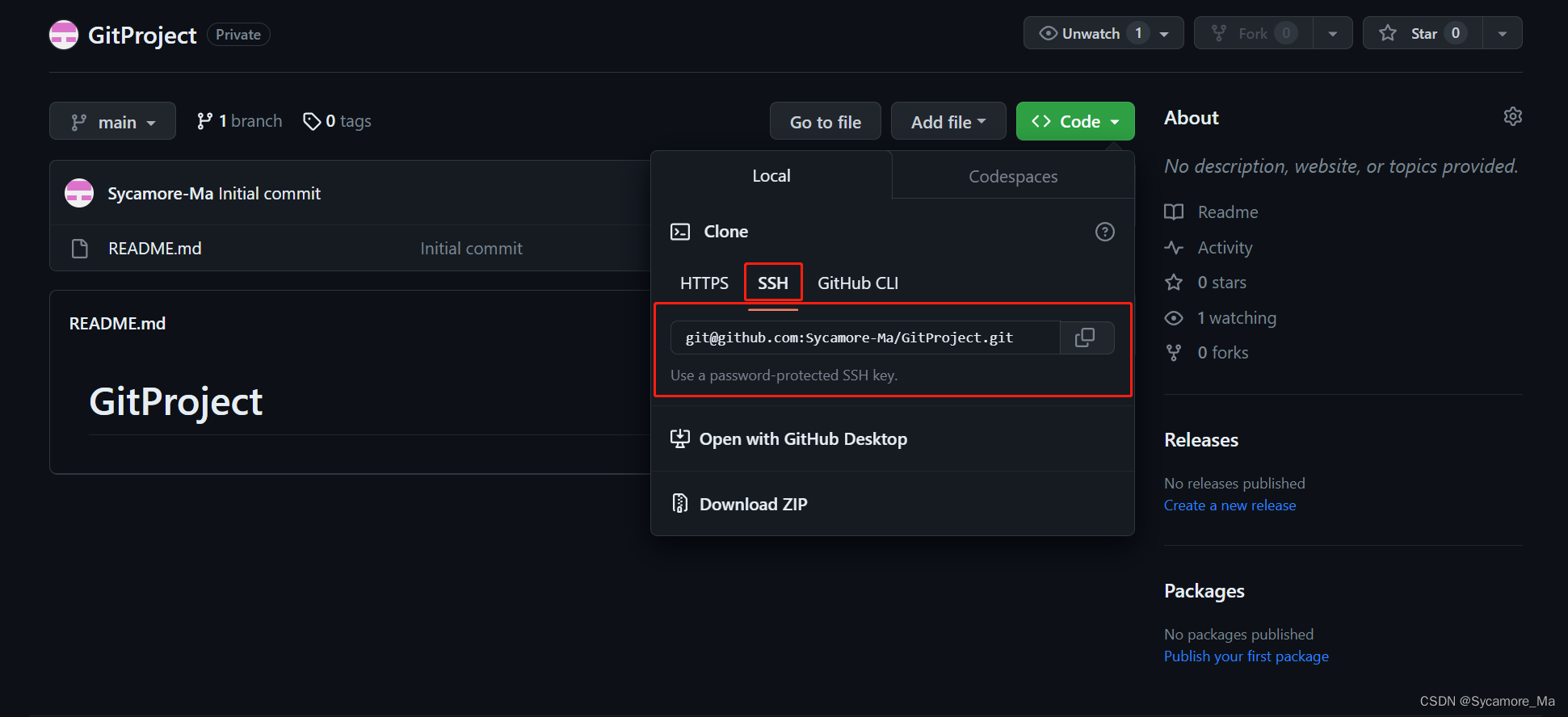This screenshot has height=717, width=1568.
Task: Click the desktop download icon beside Open with GitHub Desktop
Action: pyautogui.click(x=680, y=438)
